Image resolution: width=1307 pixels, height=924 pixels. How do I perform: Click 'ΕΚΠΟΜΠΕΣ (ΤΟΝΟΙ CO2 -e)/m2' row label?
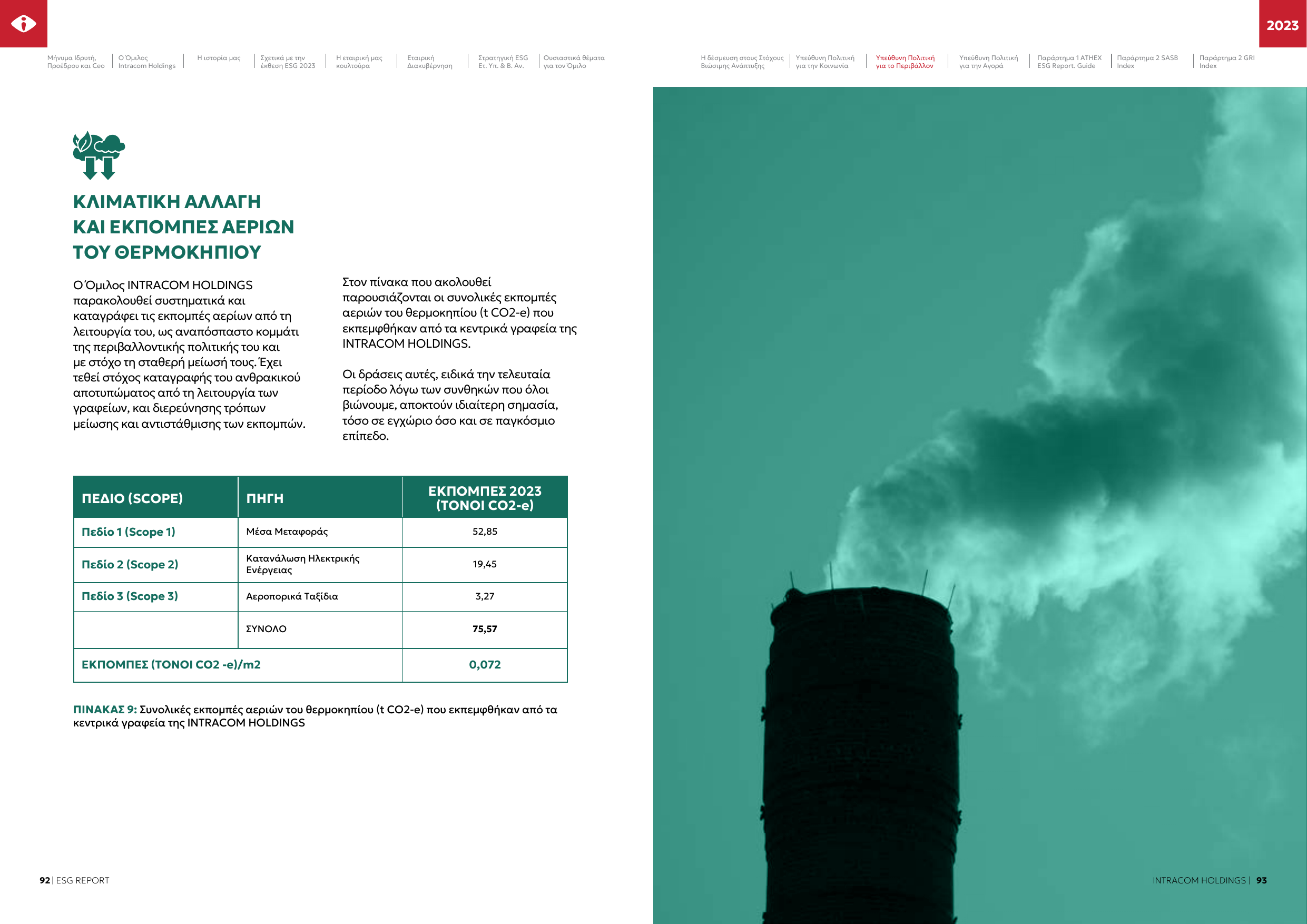(171, 664)
